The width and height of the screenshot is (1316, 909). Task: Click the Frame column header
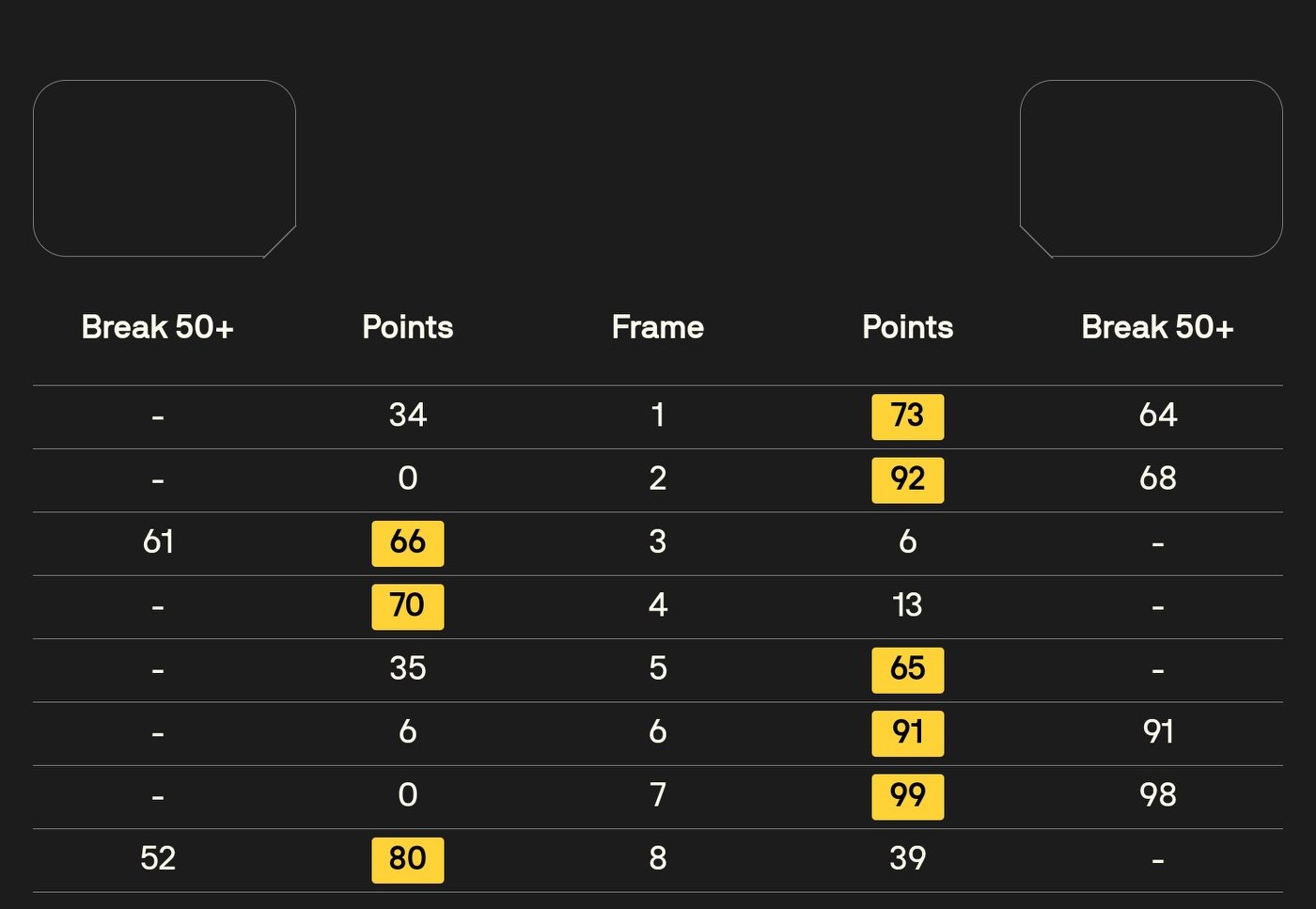click(657, 327)
